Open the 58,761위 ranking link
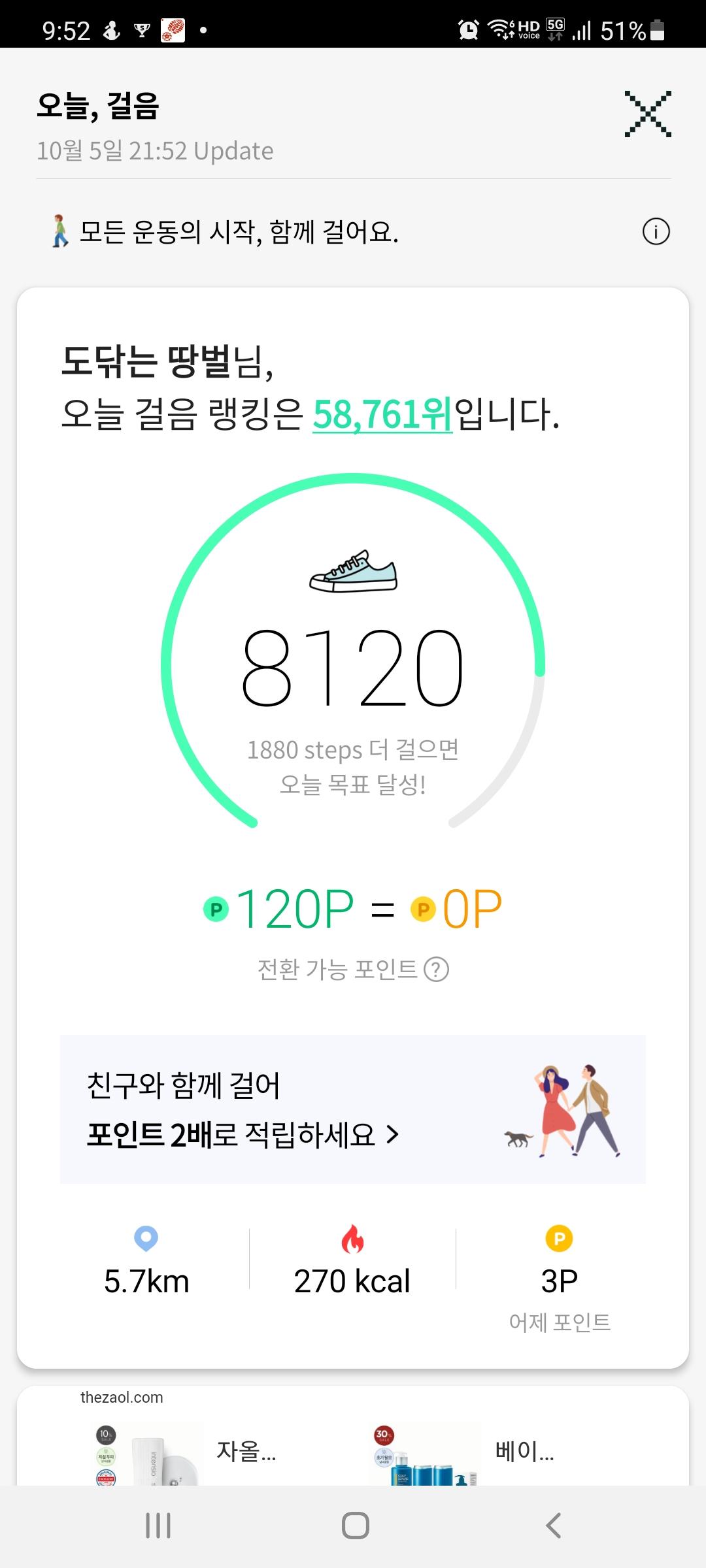This screenshot has height=1568, width=706. point(382,414)
